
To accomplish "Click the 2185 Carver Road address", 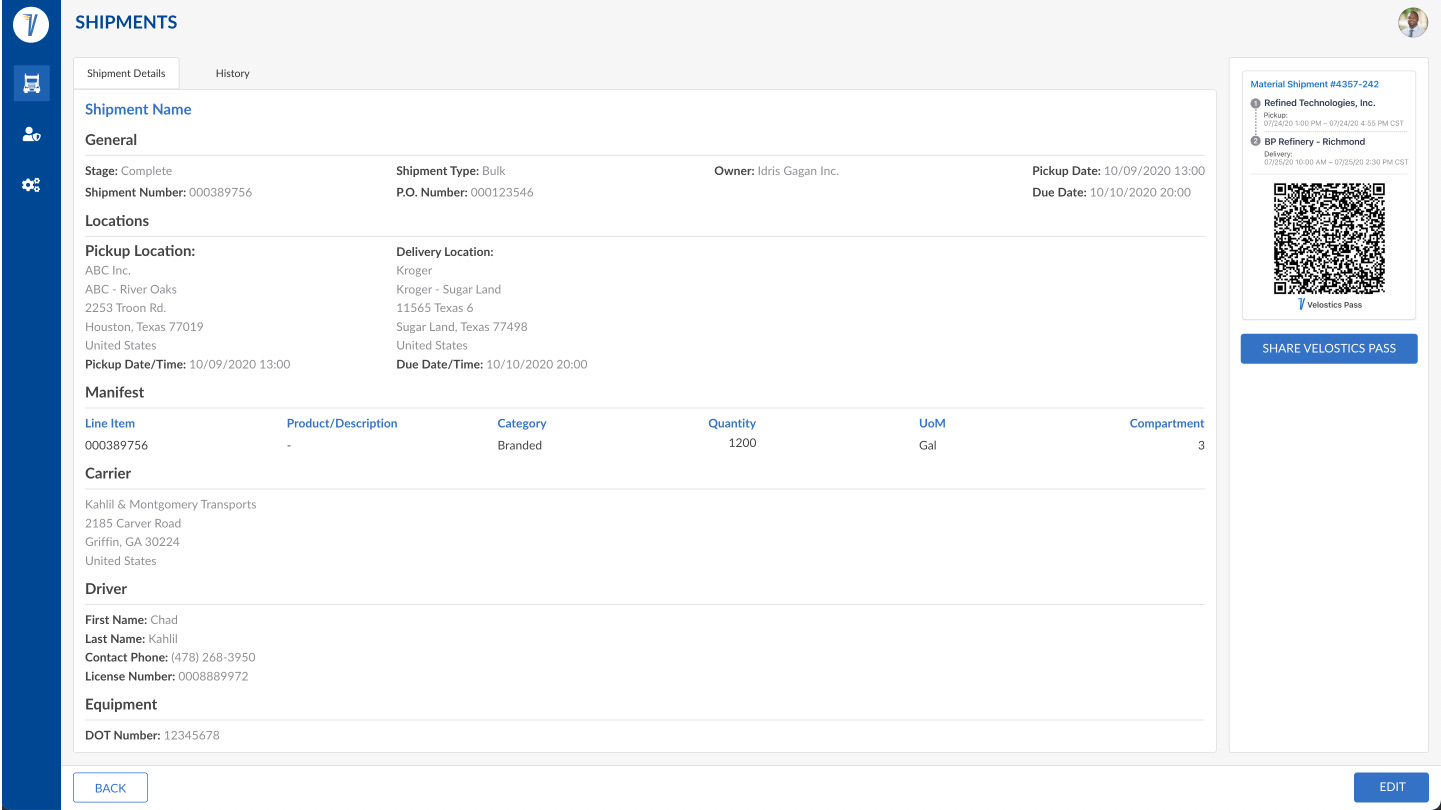I will pyautogui.click(x=133, y=523).
